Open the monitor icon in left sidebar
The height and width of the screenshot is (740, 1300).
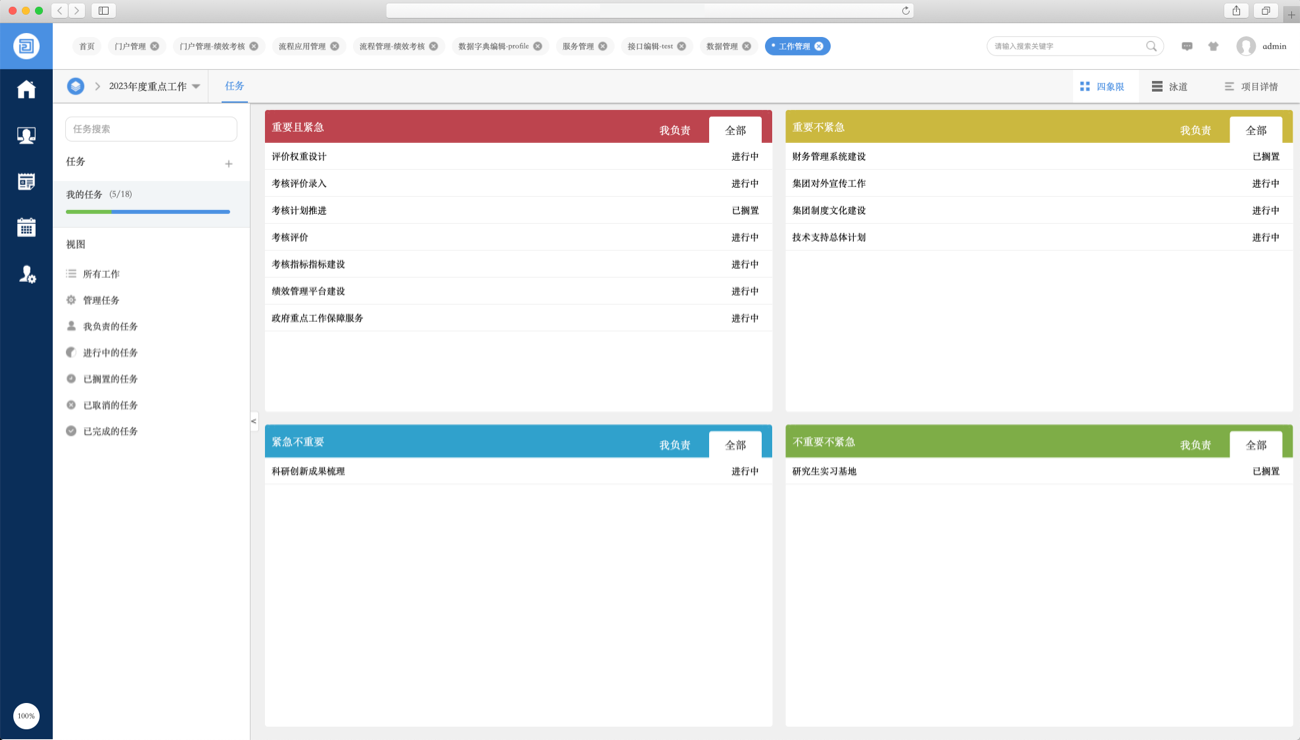coord(26,136)
